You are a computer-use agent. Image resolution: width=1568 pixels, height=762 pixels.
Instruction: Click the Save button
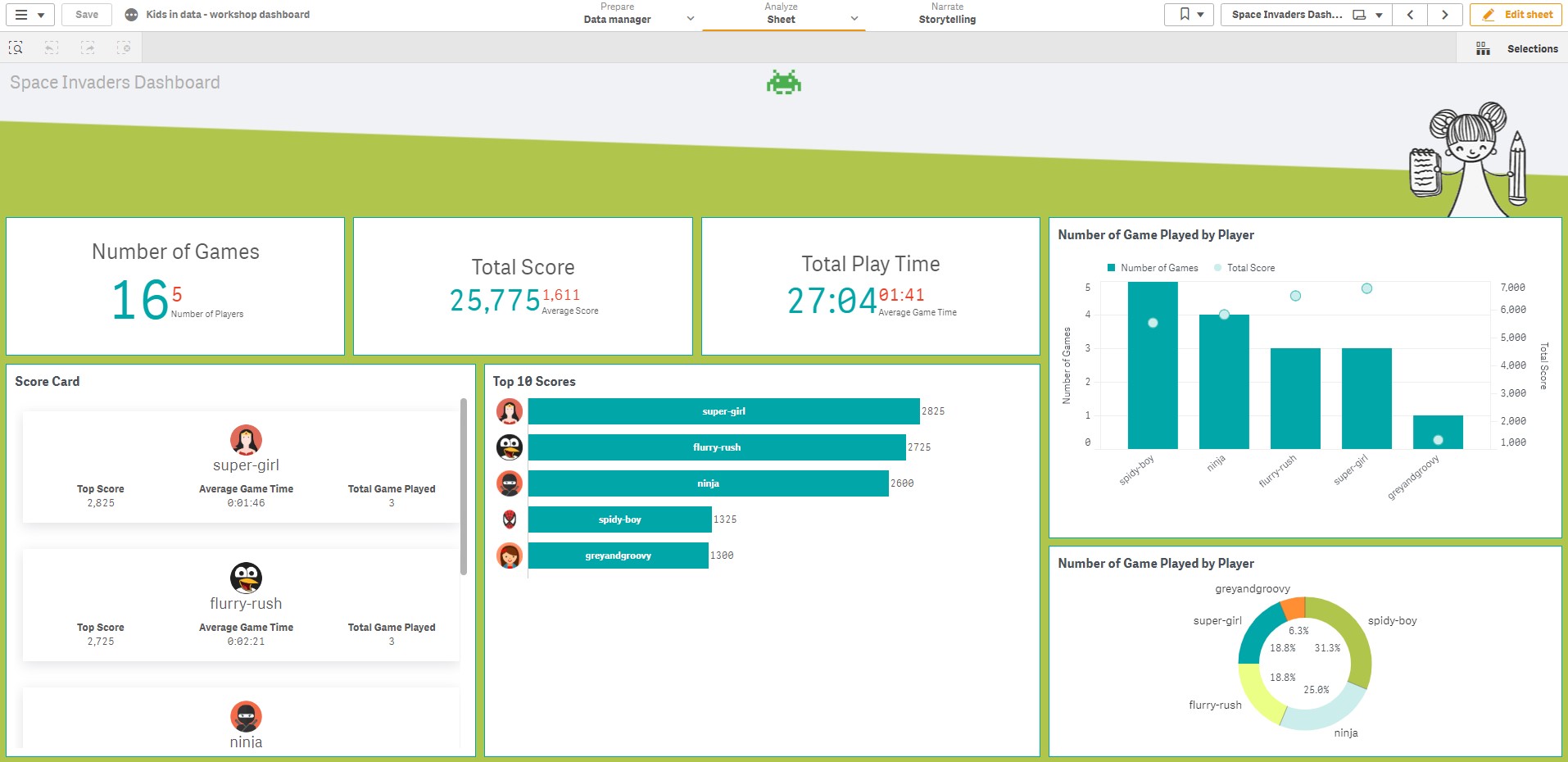87,15
